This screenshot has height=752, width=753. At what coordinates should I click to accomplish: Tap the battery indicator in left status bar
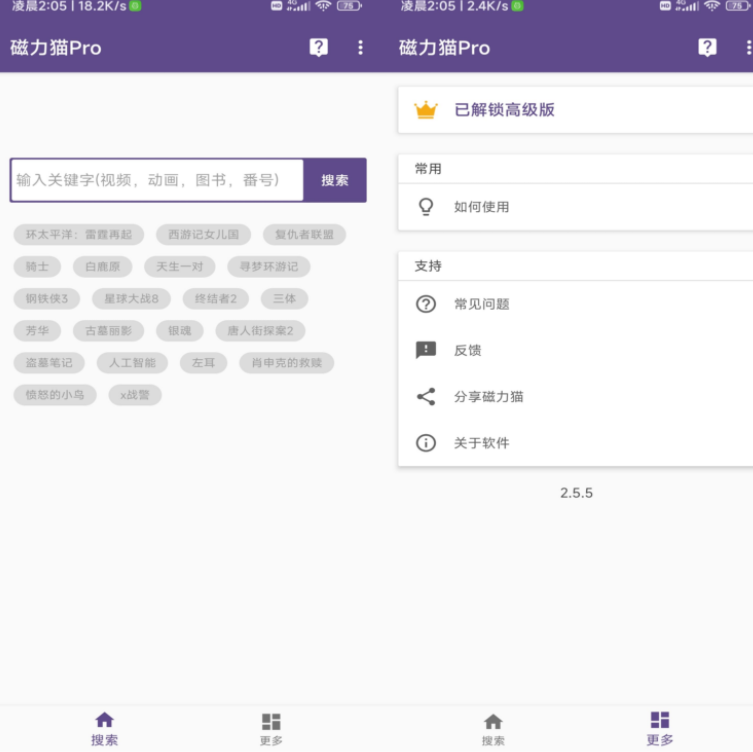[349, 6]
